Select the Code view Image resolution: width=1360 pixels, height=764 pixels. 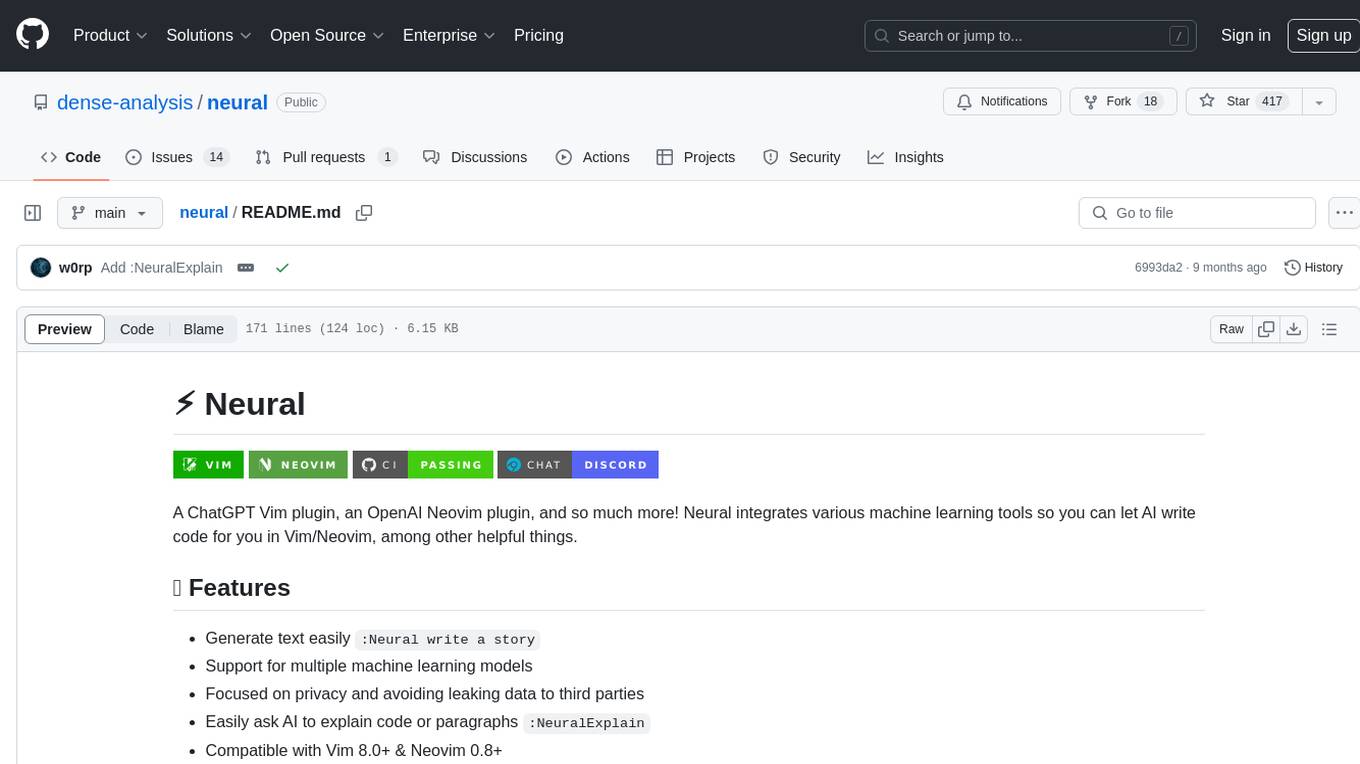[137, 329]
